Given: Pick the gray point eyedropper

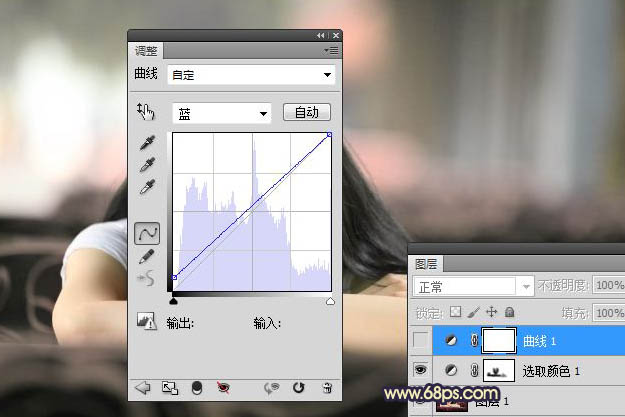Looking at the screenshot, I should click(147, 165).
